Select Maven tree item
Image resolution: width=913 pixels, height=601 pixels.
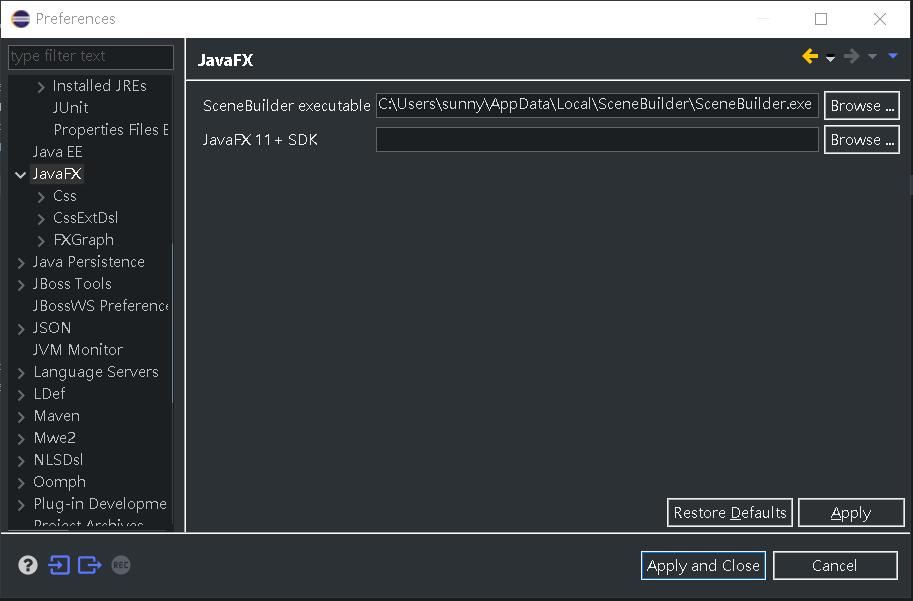point(56,416)
